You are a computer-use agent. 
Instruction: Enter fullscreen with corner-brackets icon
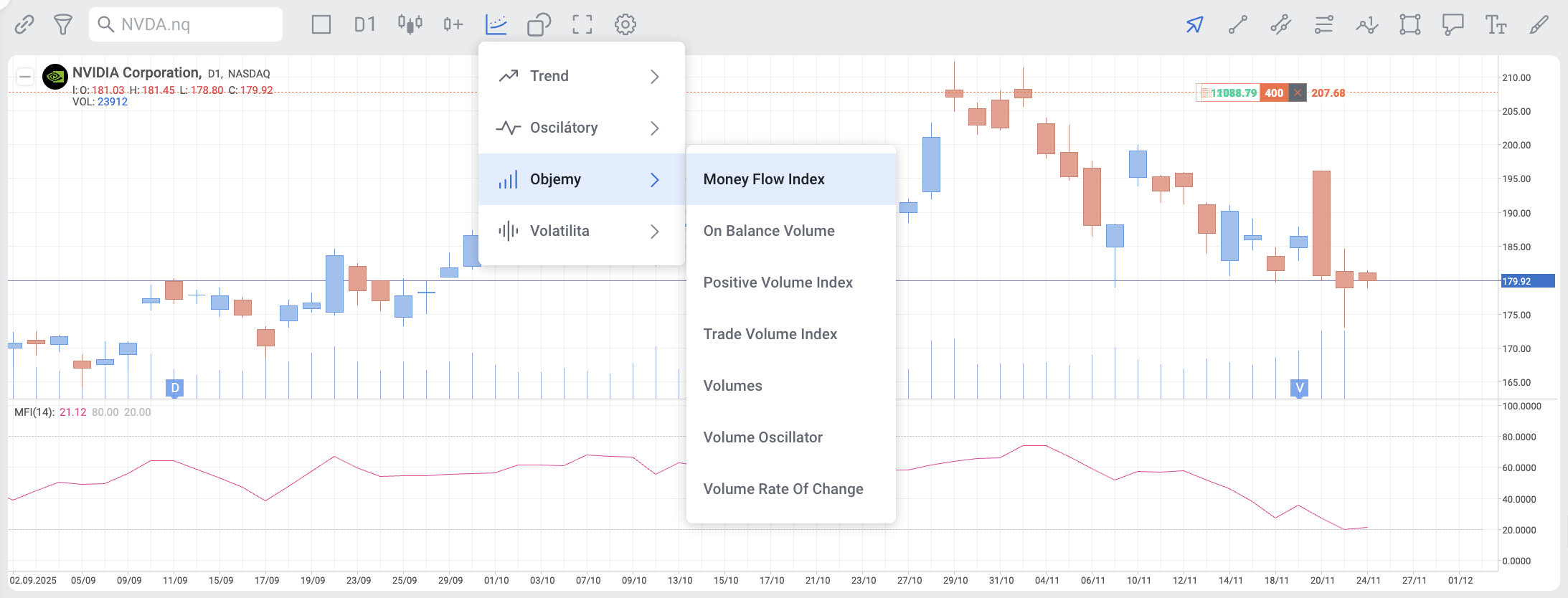(x=582, y=24)
